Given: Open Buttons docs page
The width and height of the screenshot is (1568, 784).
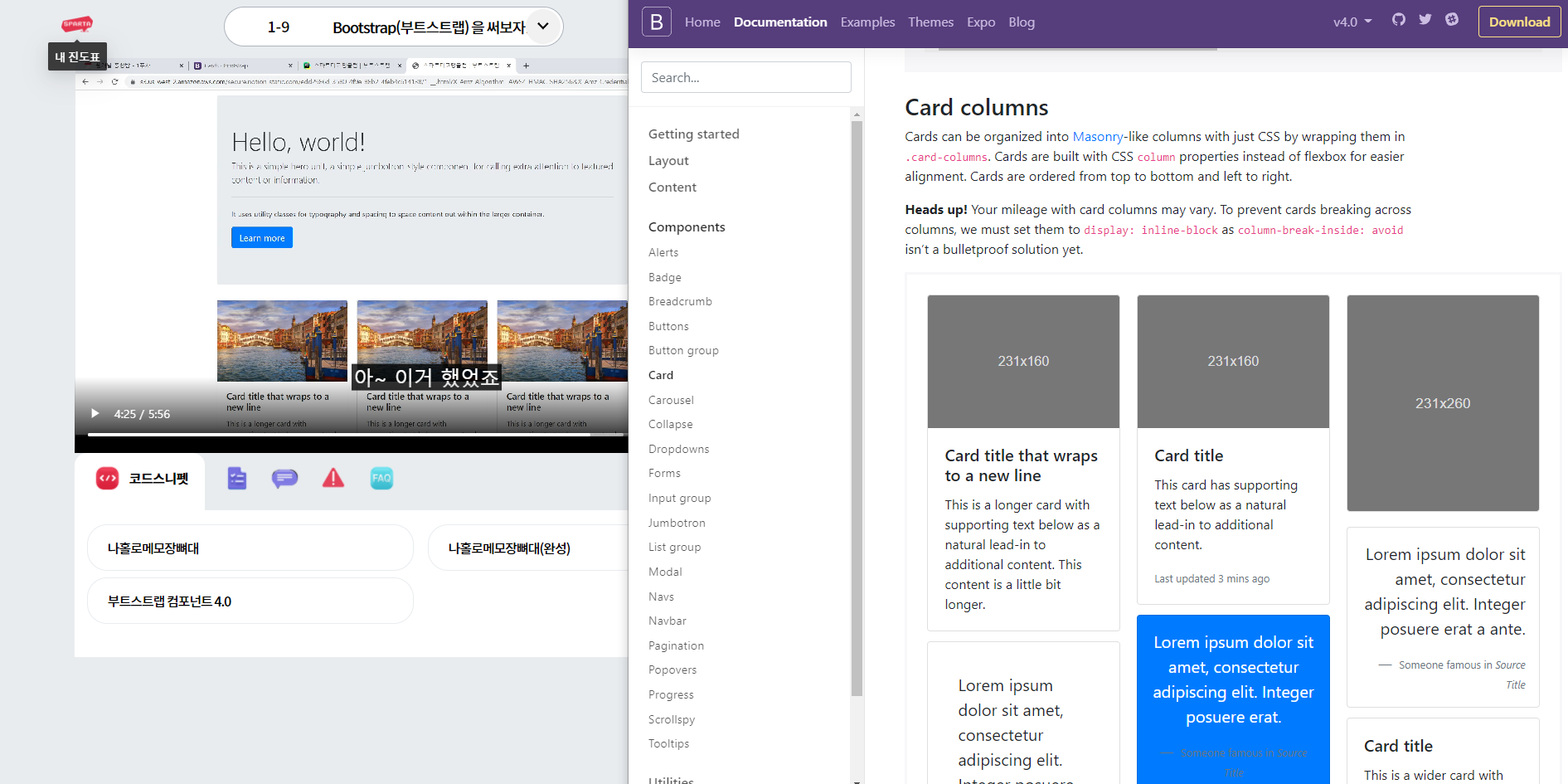Looking at the screenshot, I should click(668, 326).
